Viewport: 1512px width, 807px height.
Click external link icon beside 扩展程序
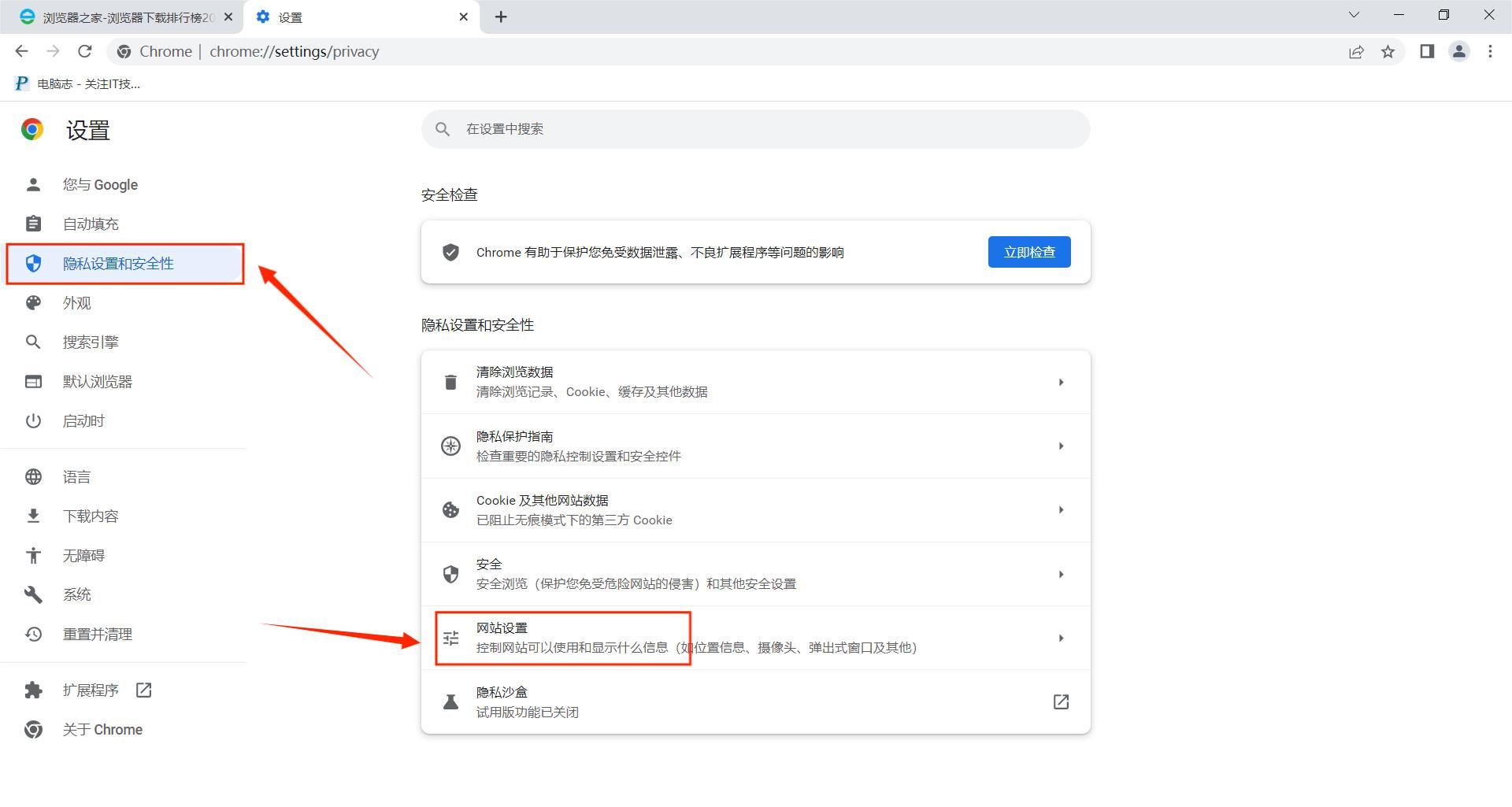tap(143, 690)
